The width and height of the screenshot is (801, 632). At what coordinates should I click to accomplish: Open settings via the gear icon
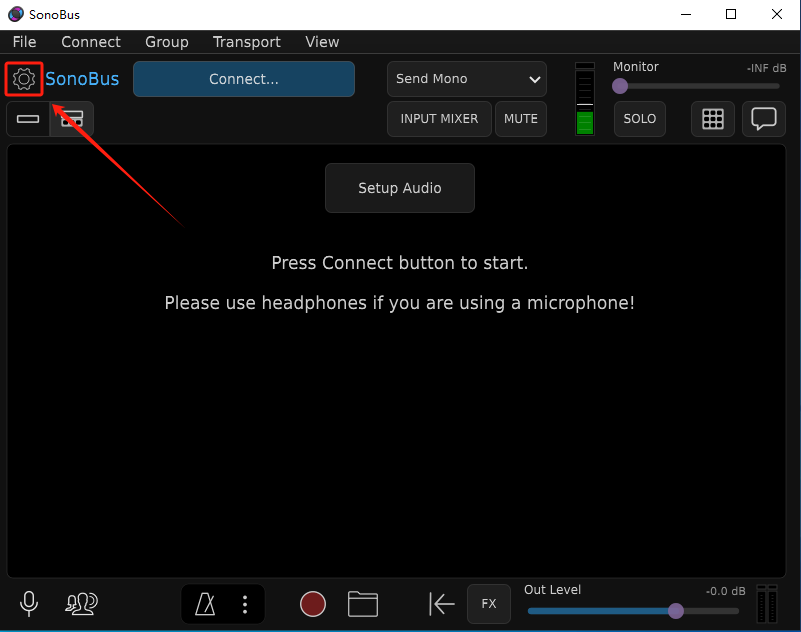(24, 79)
